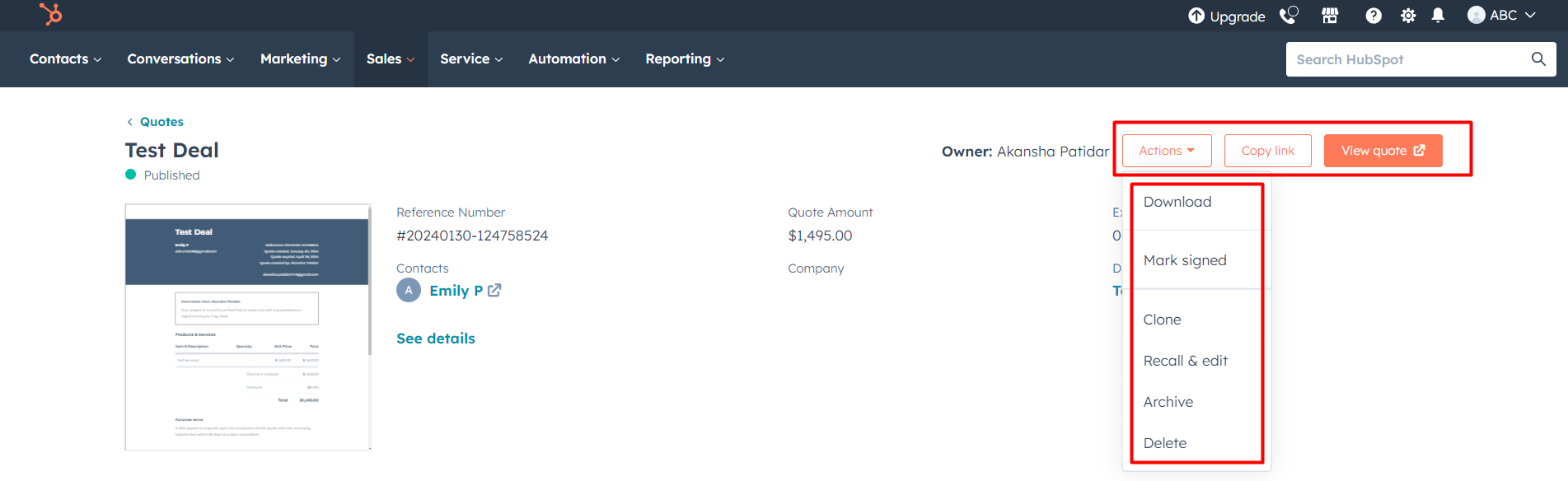Viewport: 1568px width, 481px height.
Task: Click the search magnifier icon
Action: [x=1538, y=58]
